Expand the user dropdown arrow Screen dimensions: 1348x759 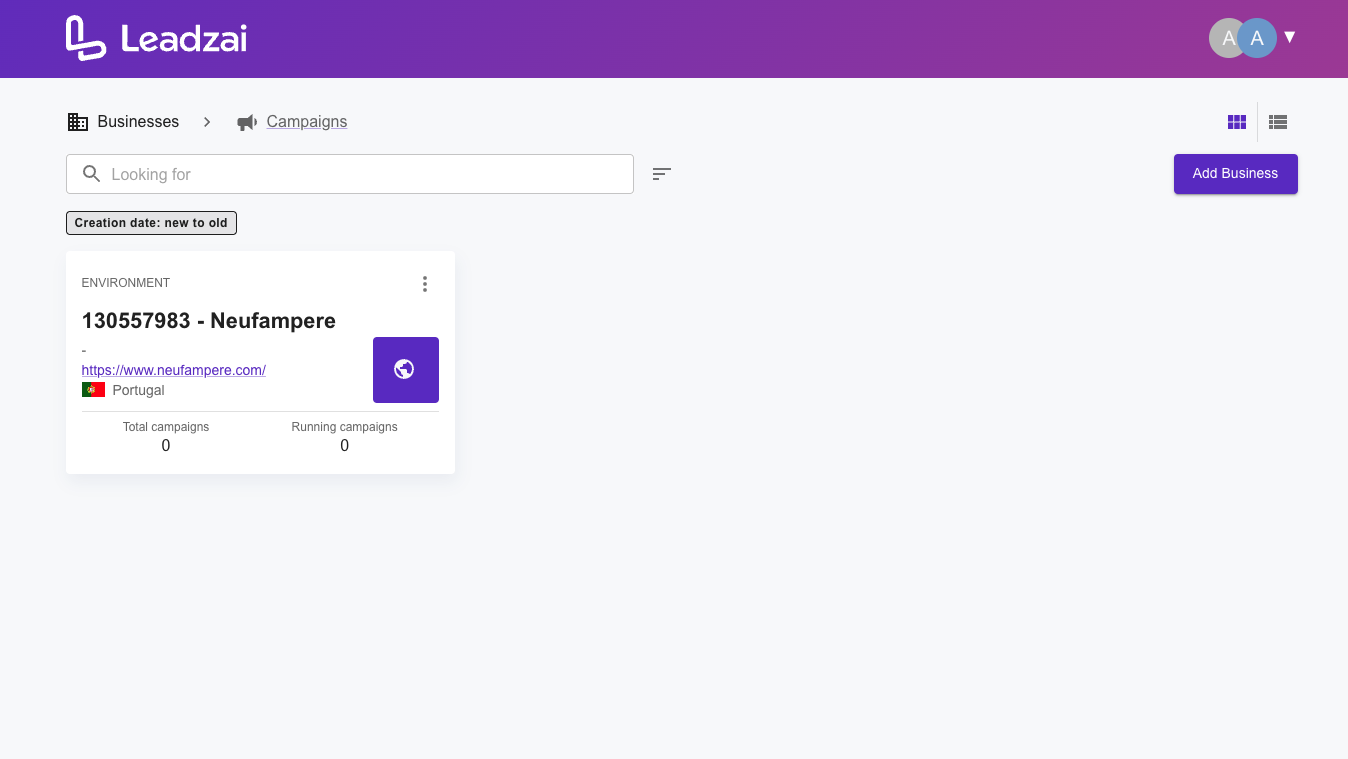(1290, 37)
